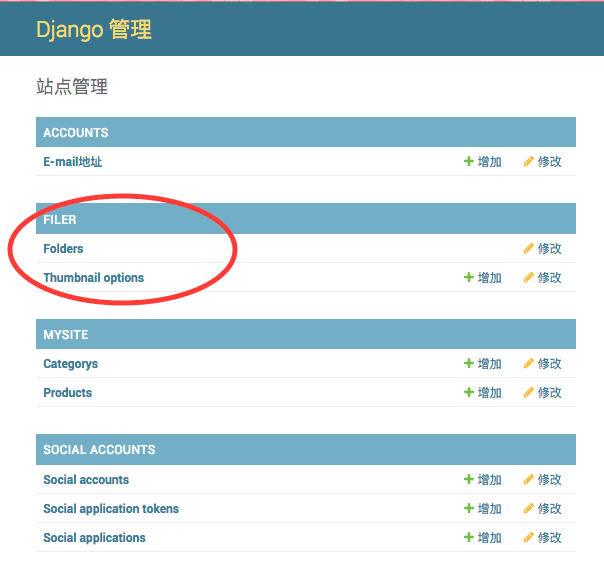Click the plus icon for Social accounts row
Image resolution: width=604 pixels, height=574 pixels.
[468, 479]
